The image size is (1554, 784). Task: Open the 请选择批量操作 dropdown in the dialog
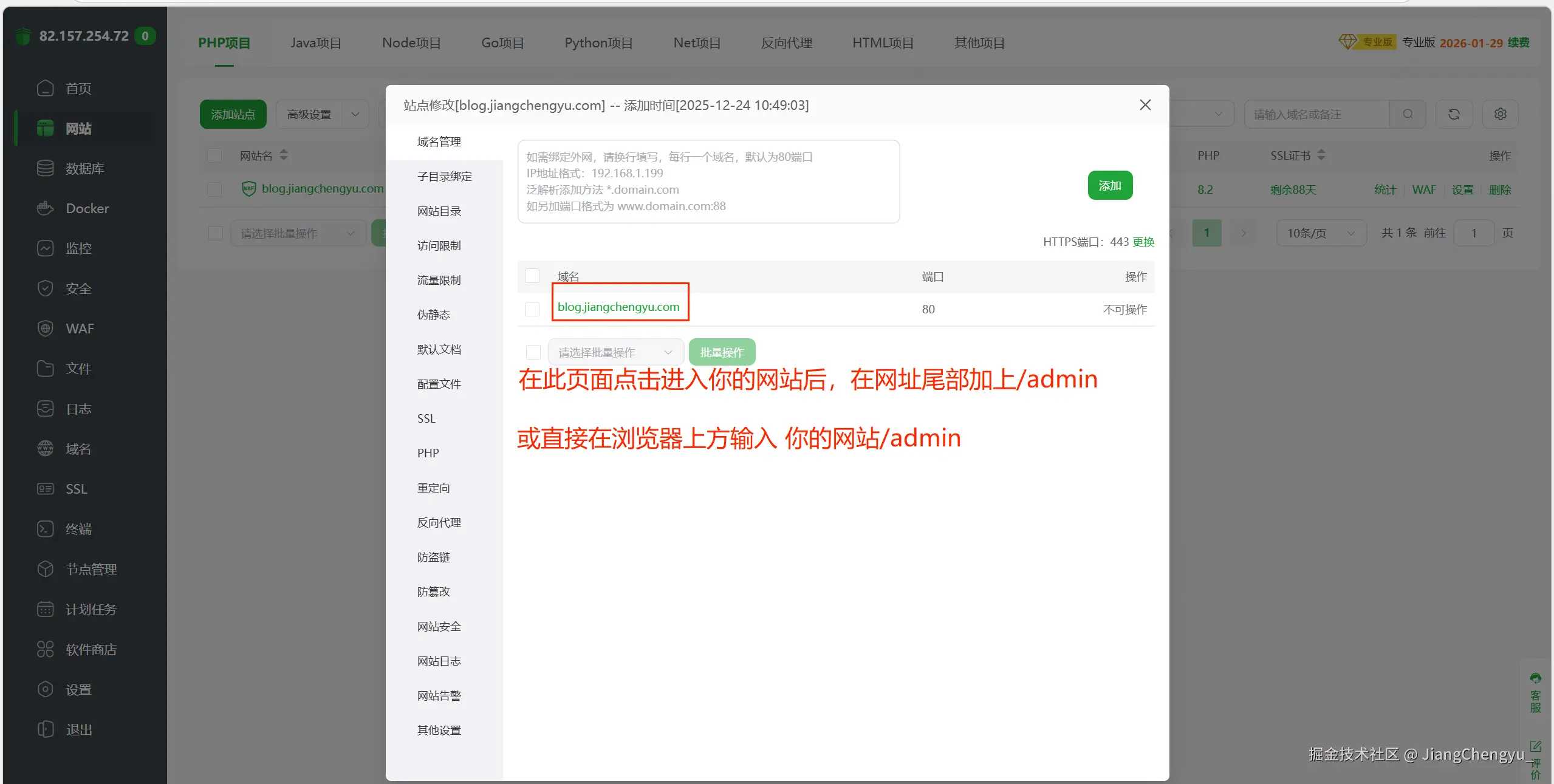tap(615, 352)
